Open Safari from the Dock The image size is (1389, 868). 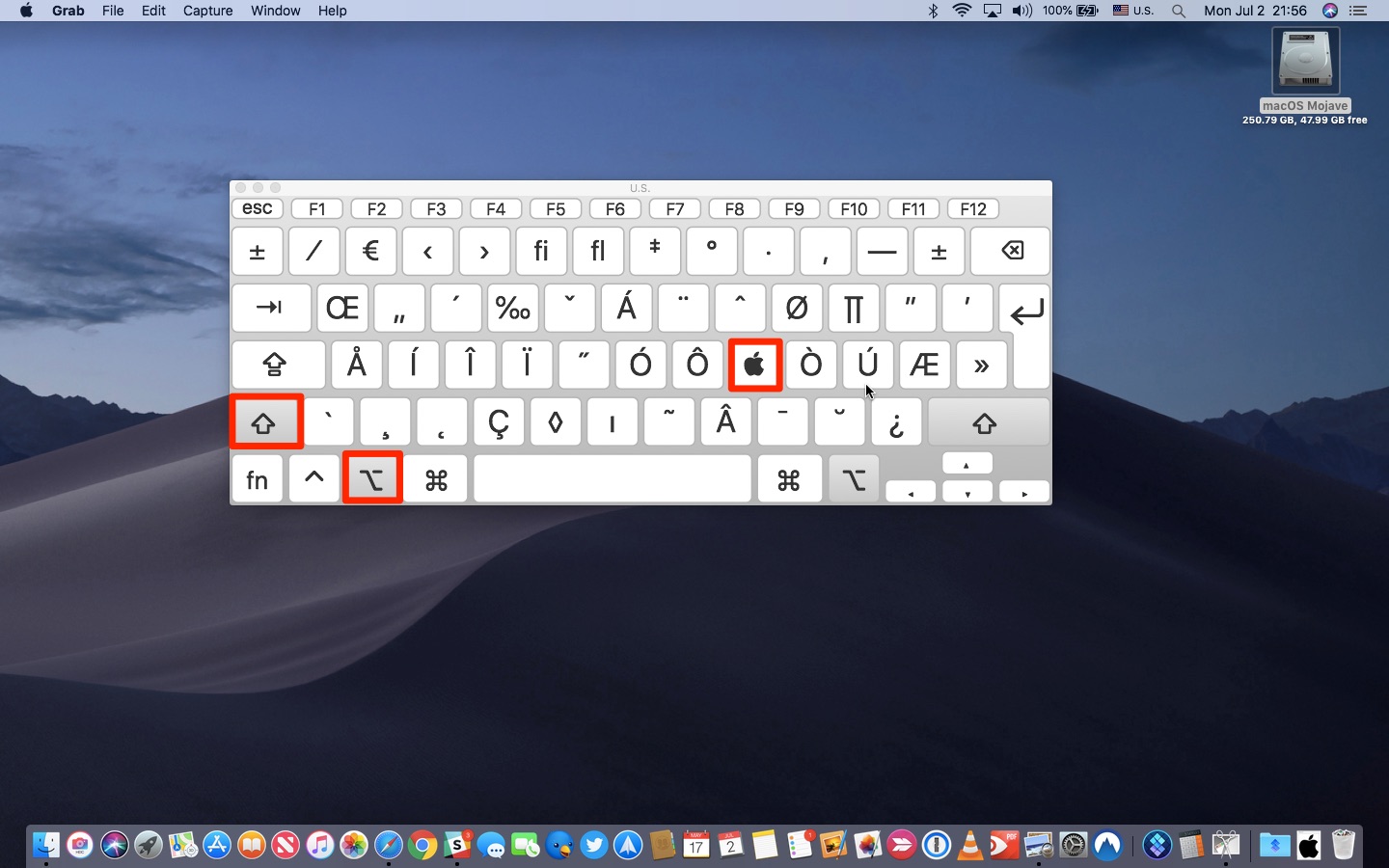coord(388,847)
